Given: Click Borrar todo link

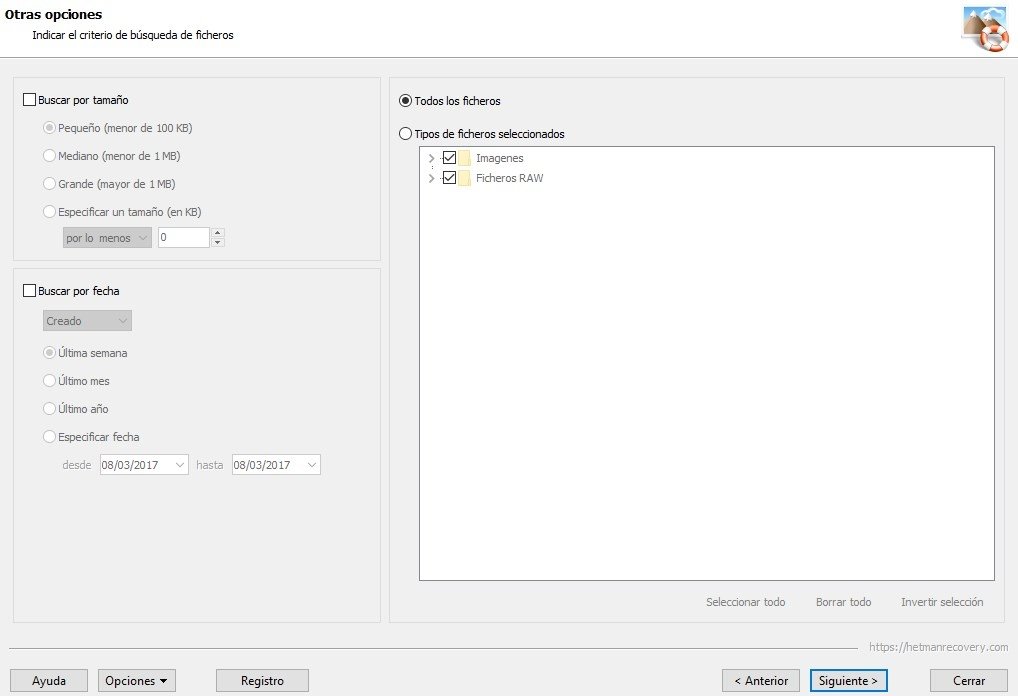Looking at the screenshot, I should (x=843, y=602).
